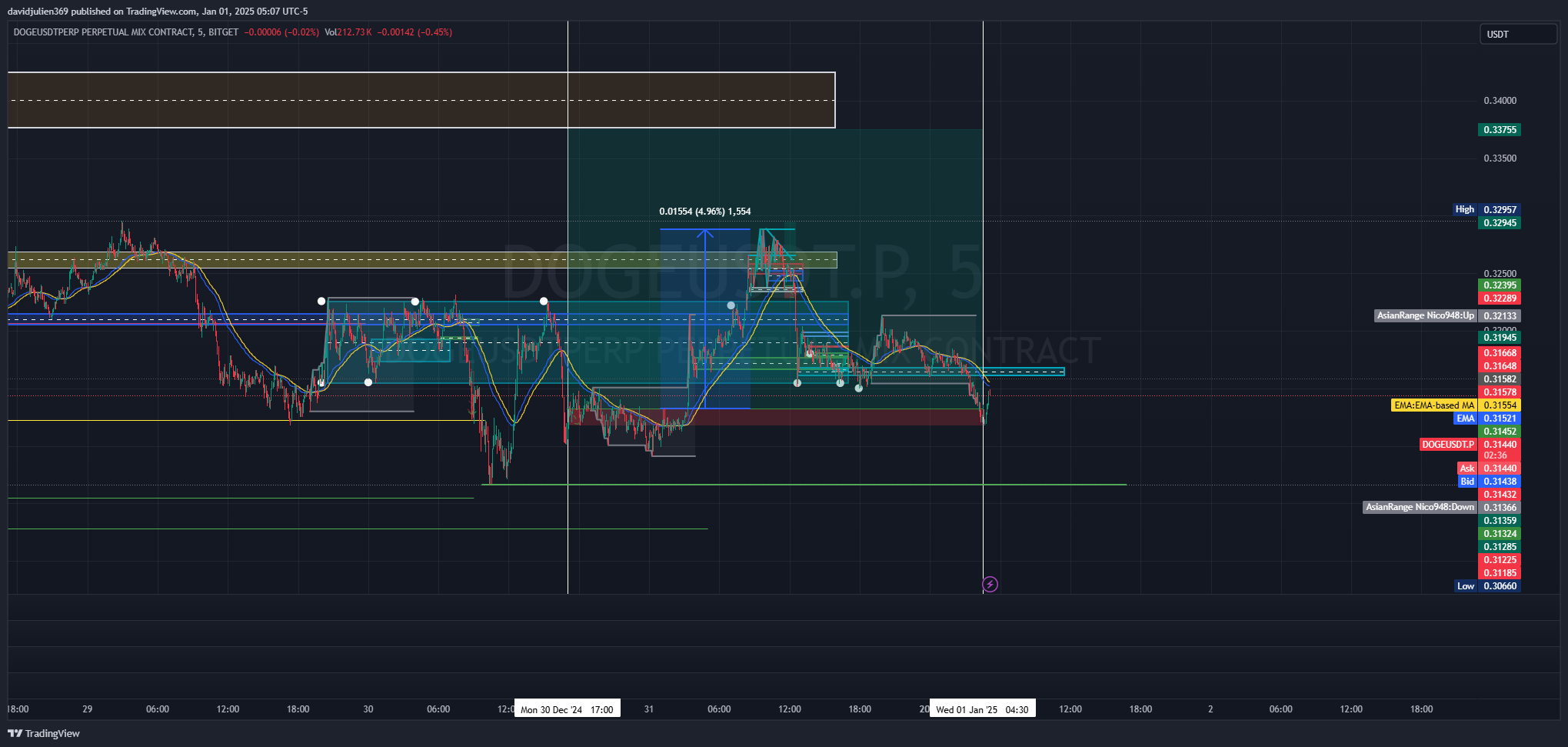This screenshot has width=1568, height=747.
Task: Click the -0.00006 (-0.02%) change value
Action: 281,32
